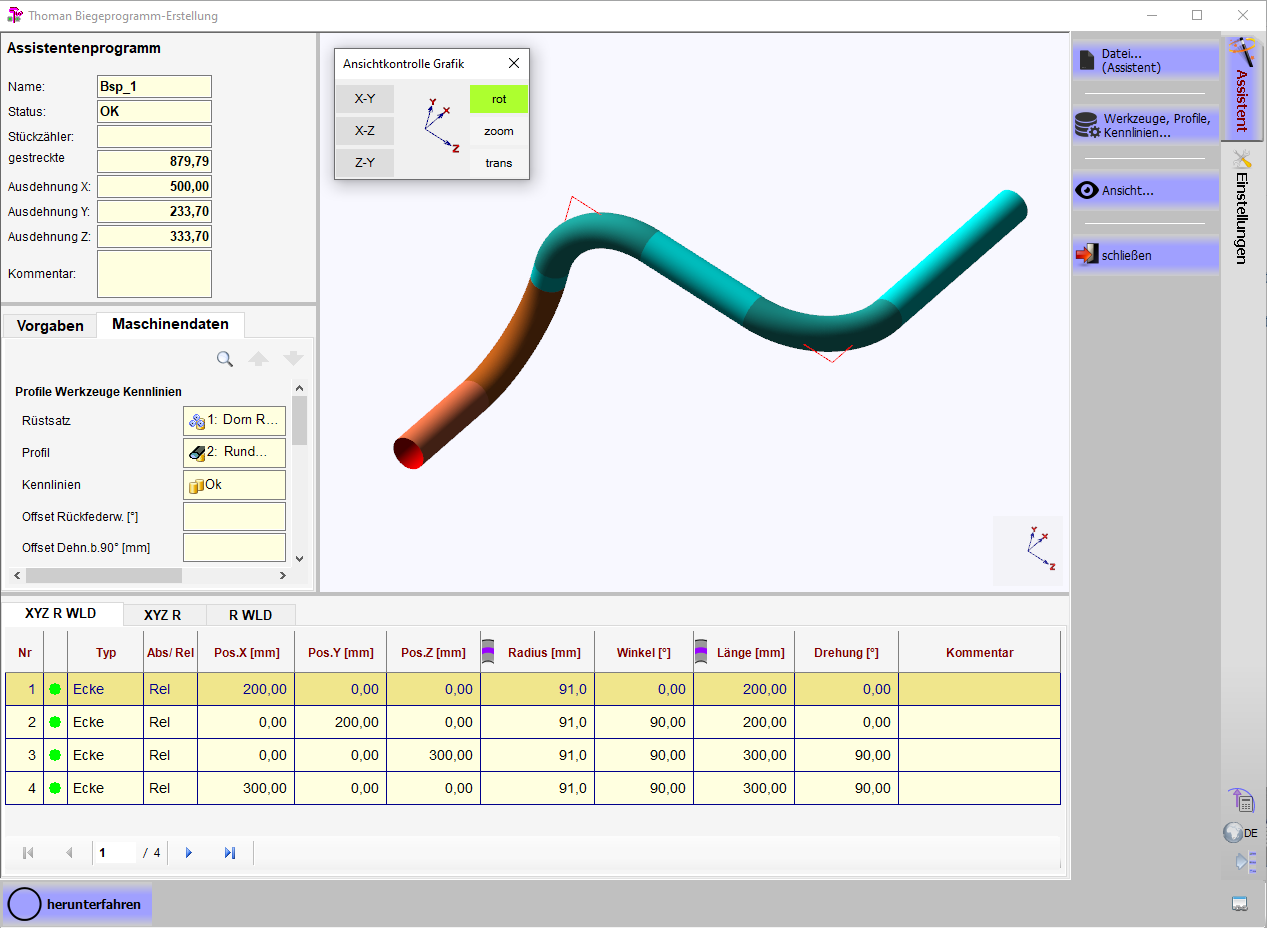Click the Radius column header icon
The width and height of the screenshot is (1267, 928).
tap(489, 652)
